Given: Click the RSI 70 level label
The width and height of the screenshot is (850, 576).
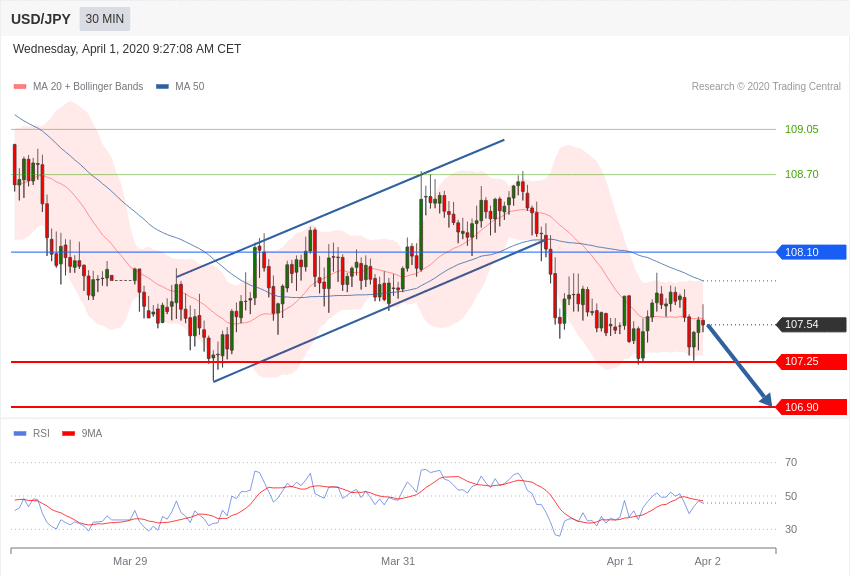Looking at the screenshot, I should point(791,462).
